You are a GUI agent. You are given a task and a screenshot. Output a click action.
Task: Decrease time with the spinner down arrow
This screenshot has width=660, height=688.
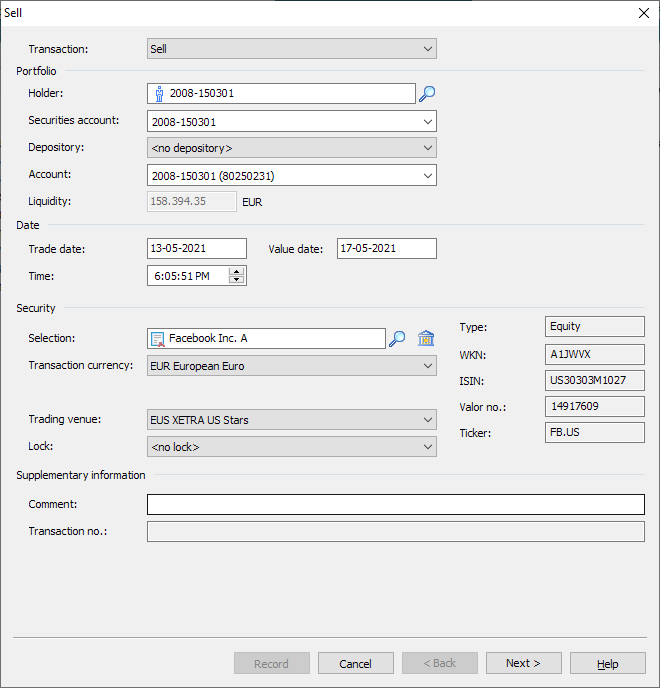point(237,280)
